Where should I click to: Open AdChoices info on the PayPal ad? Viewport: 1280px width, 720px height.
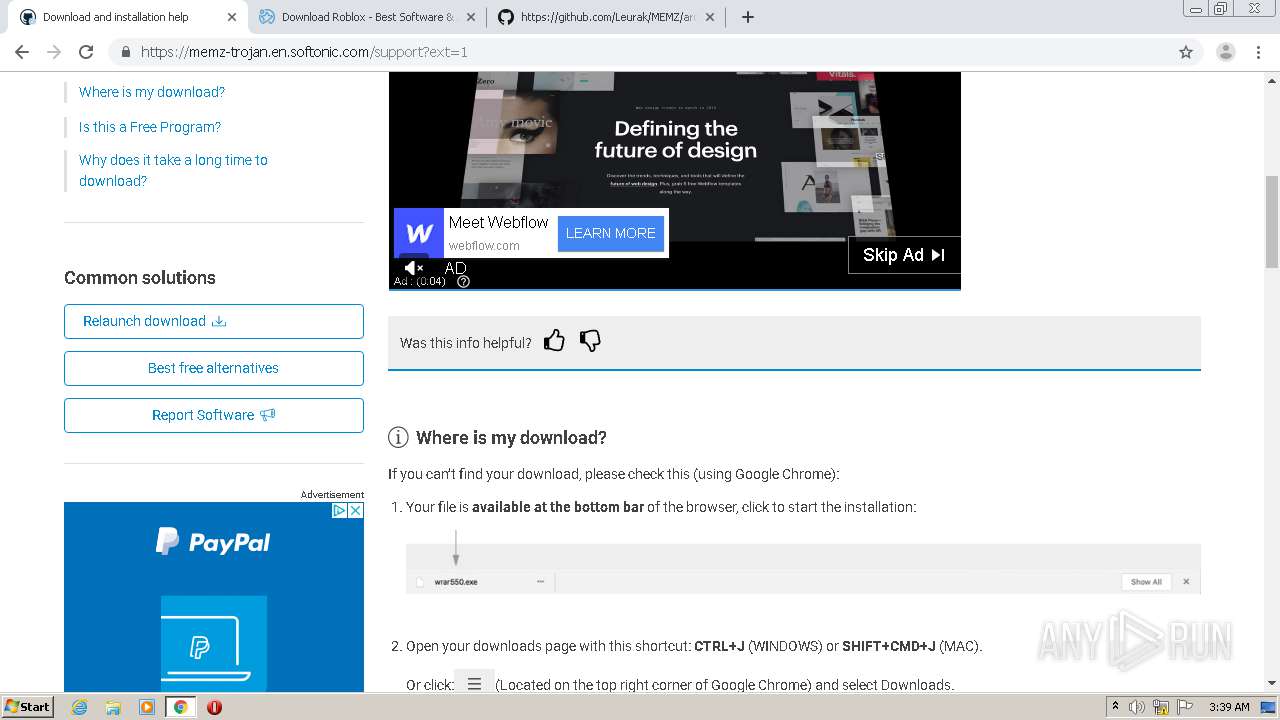(339, 510)
